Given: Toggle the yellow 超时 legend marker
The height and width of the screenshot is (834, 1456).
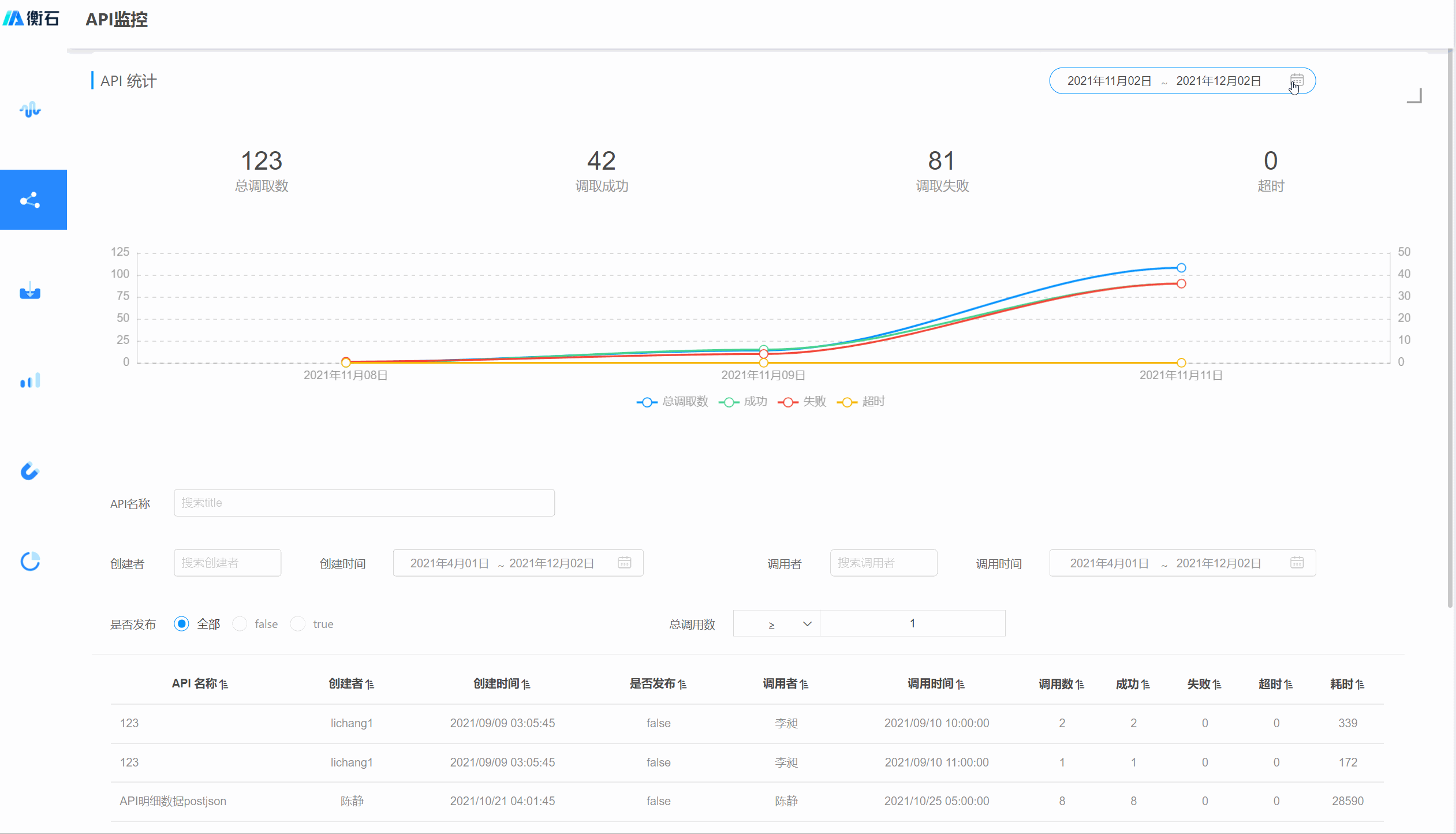Looking at the screenshot, I should click(847, 402).
